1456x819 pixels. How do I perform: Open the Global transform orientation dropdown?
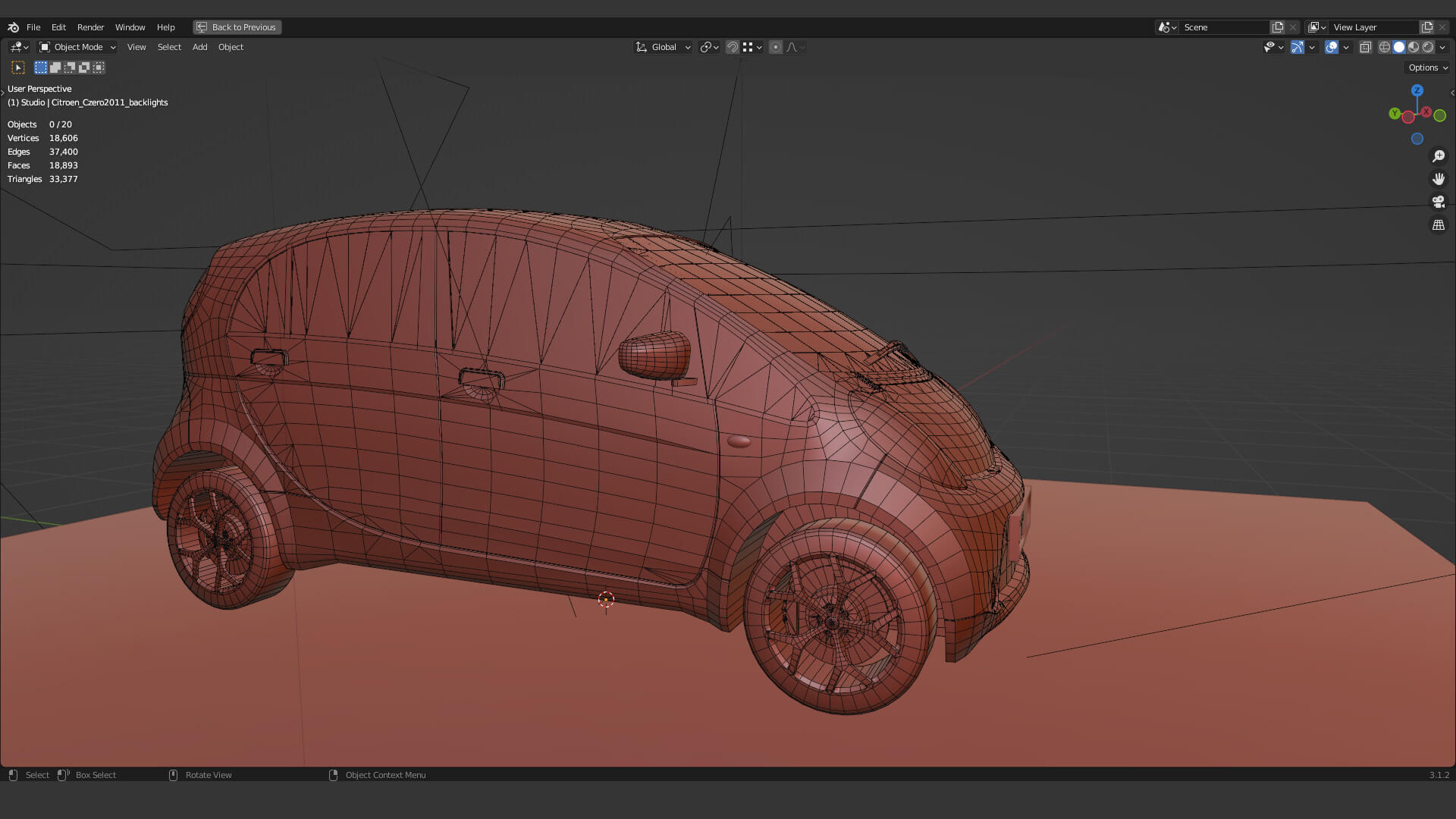click(663, 47)
